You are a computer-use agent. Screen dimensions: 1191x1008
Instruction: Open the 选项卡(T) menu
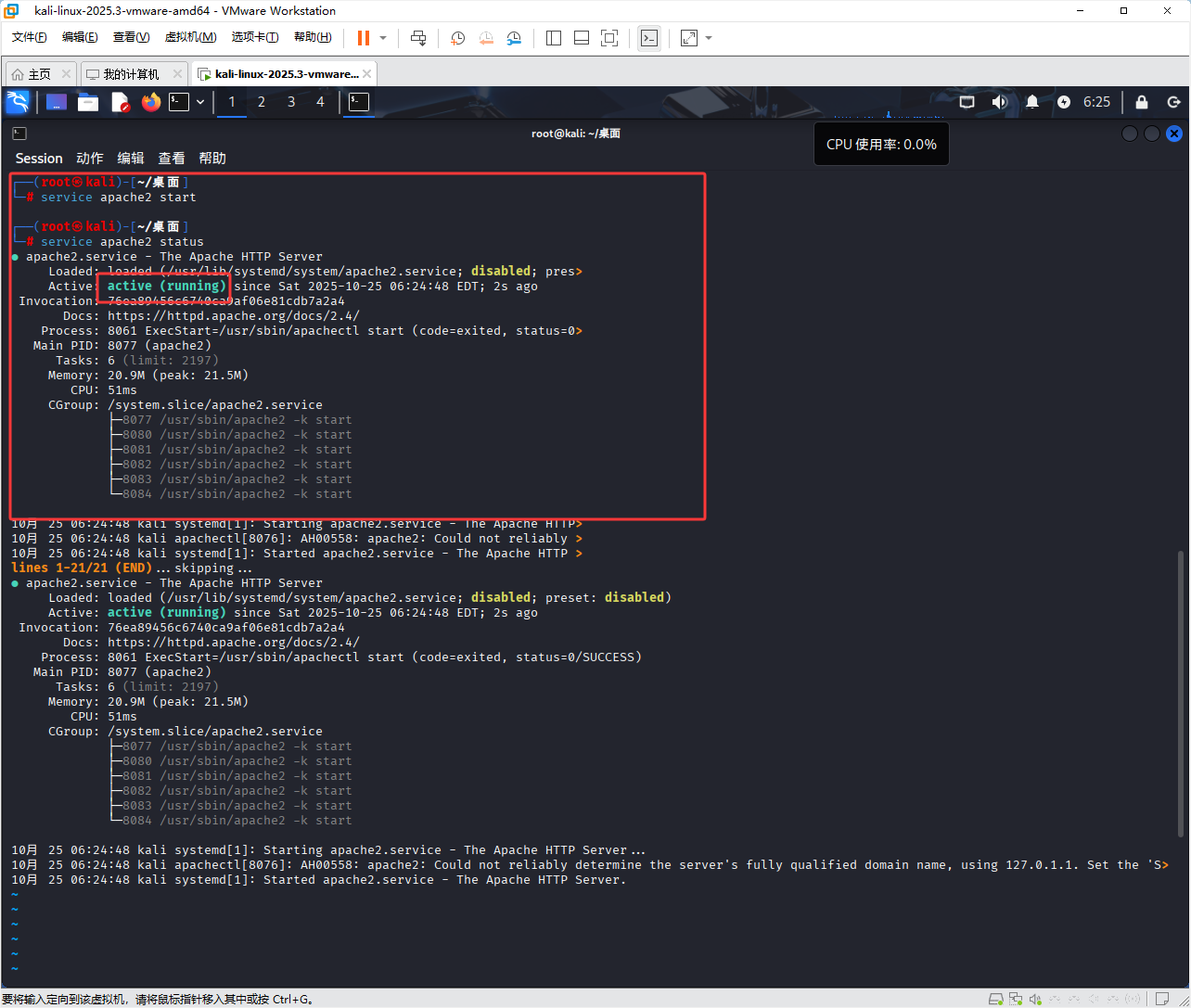(x=255, y=37)
